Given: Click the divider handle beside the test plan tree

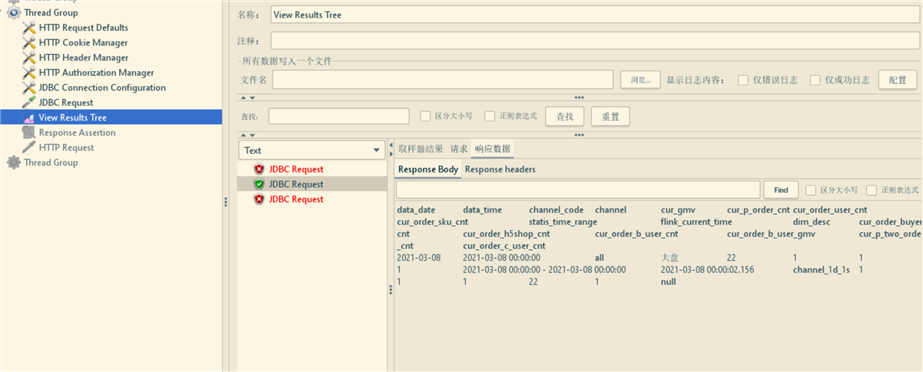Looking at the screenshot, I should pos(225,202).
